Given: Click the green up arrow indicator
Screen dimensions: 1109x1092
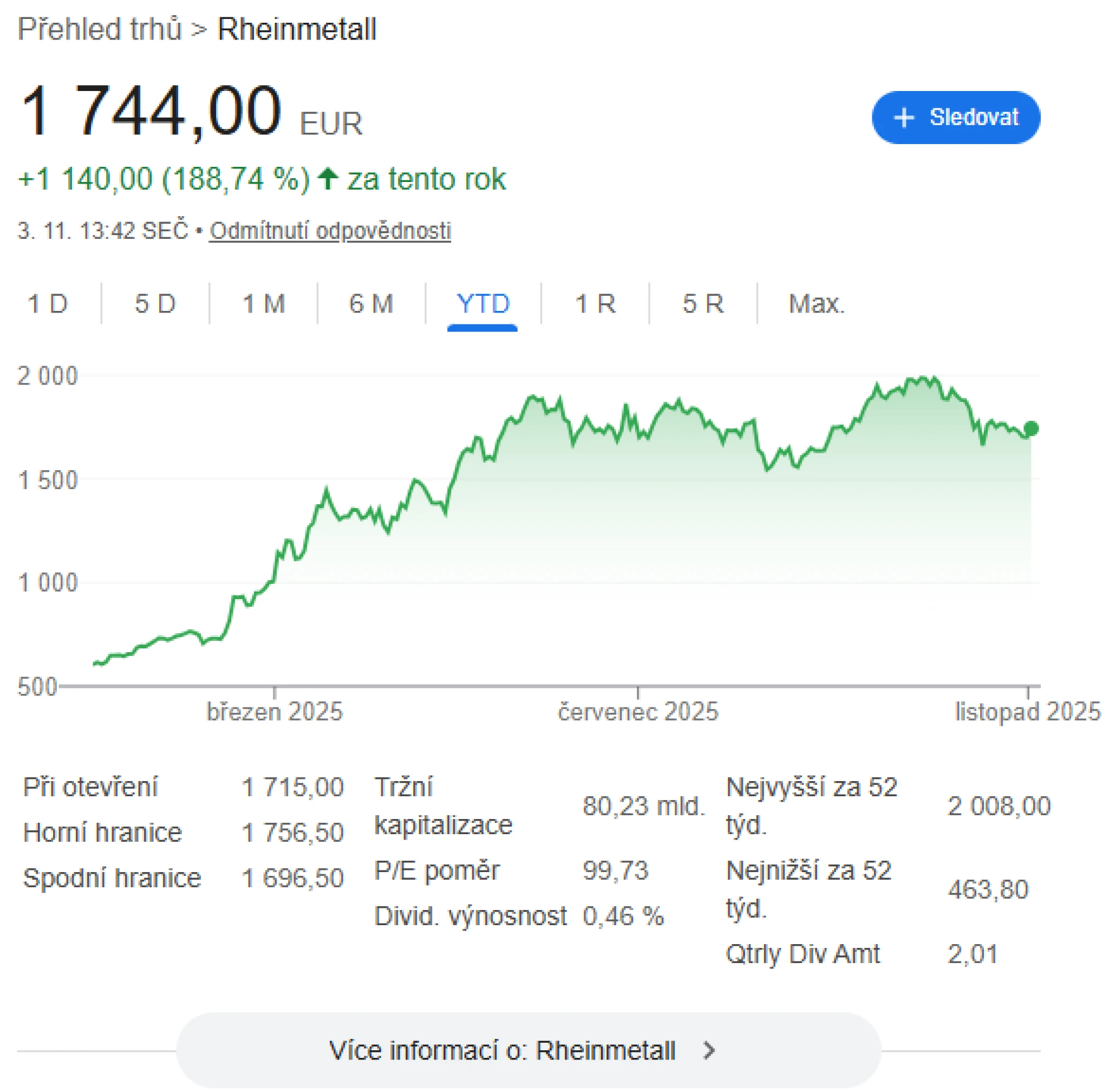Looking at the screenshot, I should 328,179.
